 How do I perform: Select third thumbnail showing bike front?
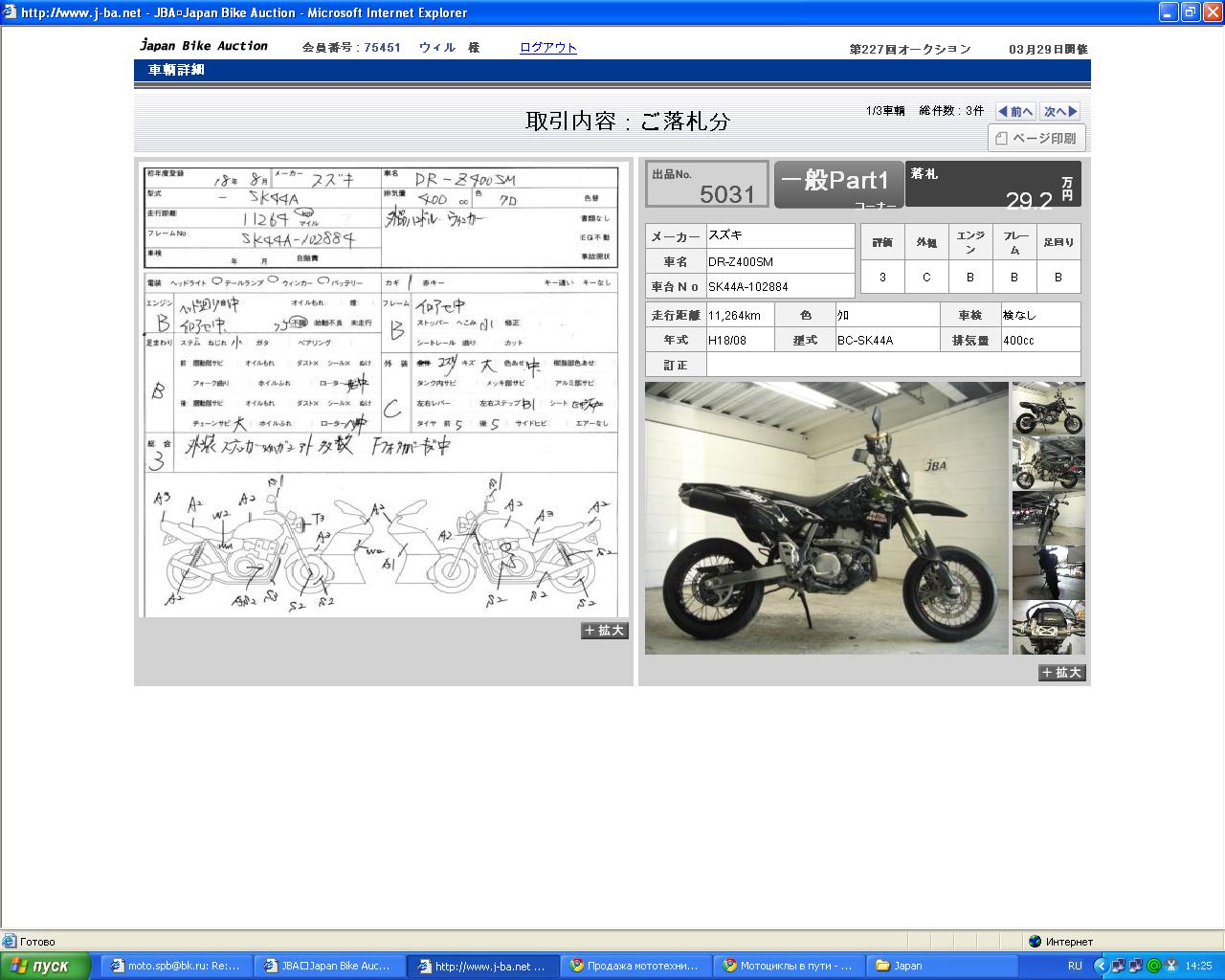click(x=1049, y=518)
